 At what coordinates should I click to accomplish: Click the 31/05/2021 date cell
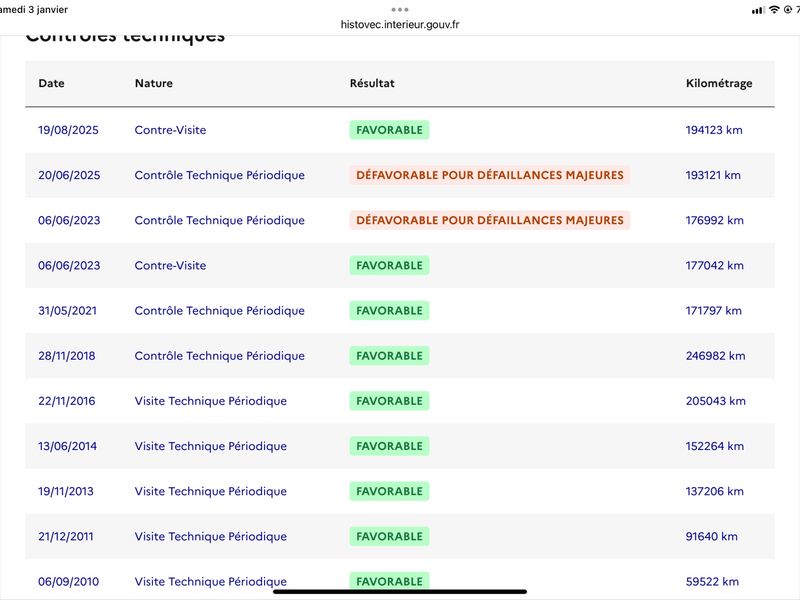coord(67,311)
